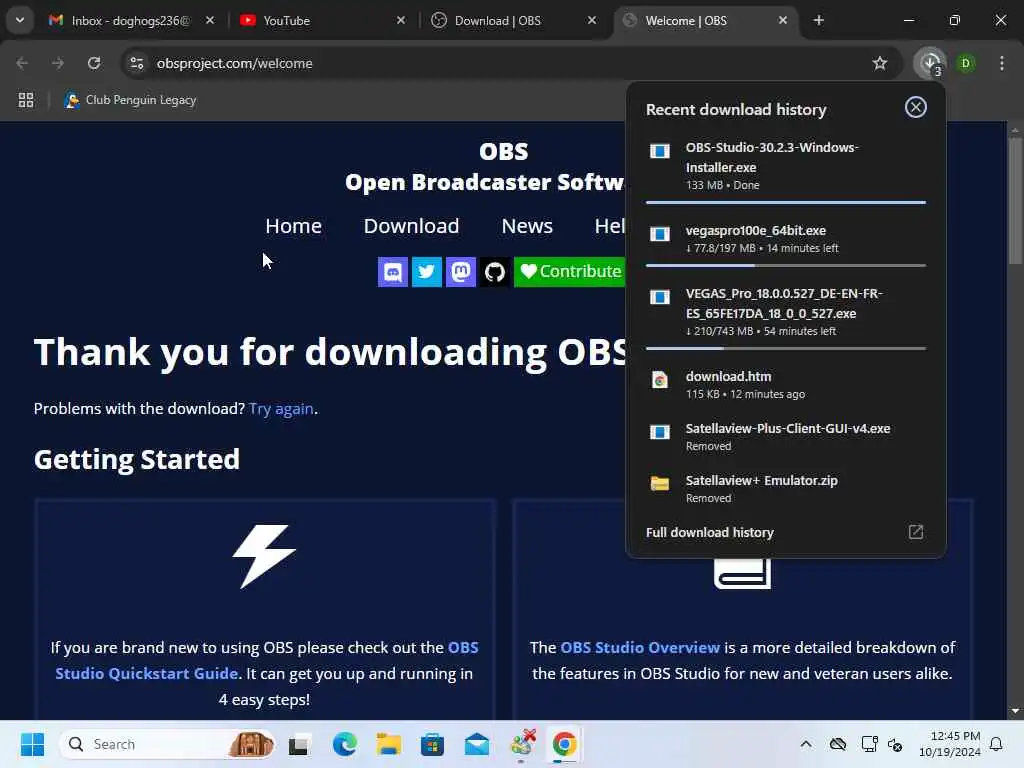The image size is (1024, 768).
Task: Click the Full download history link
Action: [x=710, y=532]
